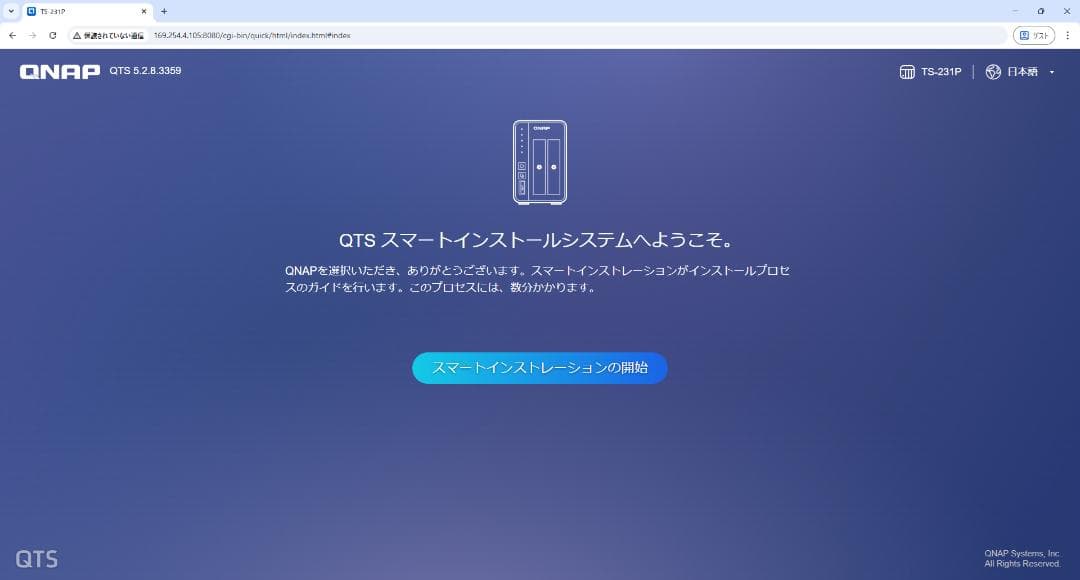
Task: Click the TS-231P model name text
Action: tap(941, 72)
